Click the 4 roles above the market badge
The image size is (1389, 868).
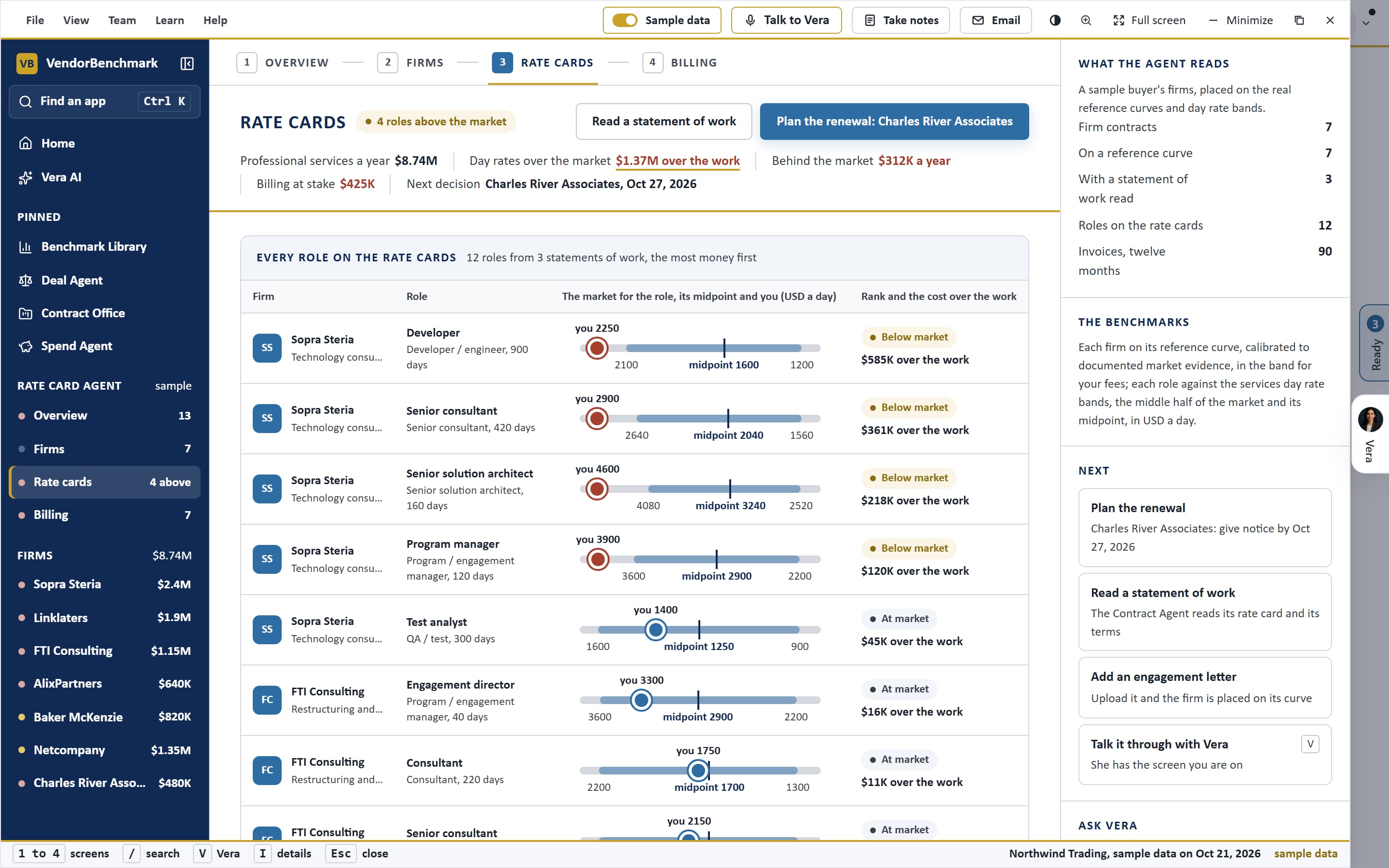tap(436, 122)
